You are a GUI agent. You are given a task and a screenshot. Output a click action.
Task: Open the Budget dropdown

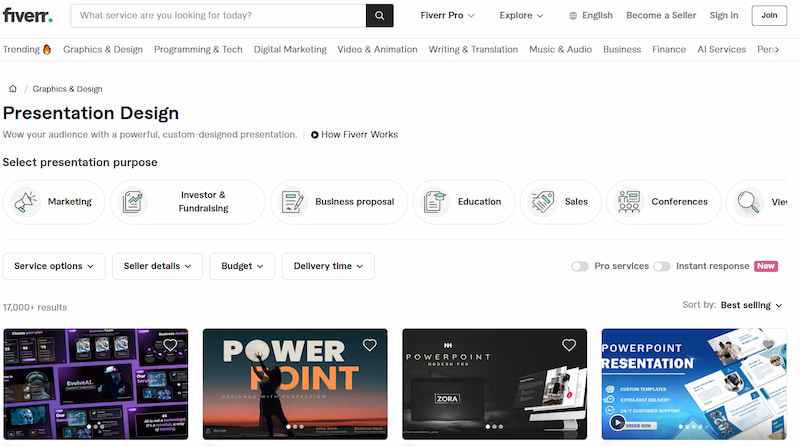[242, 266]
